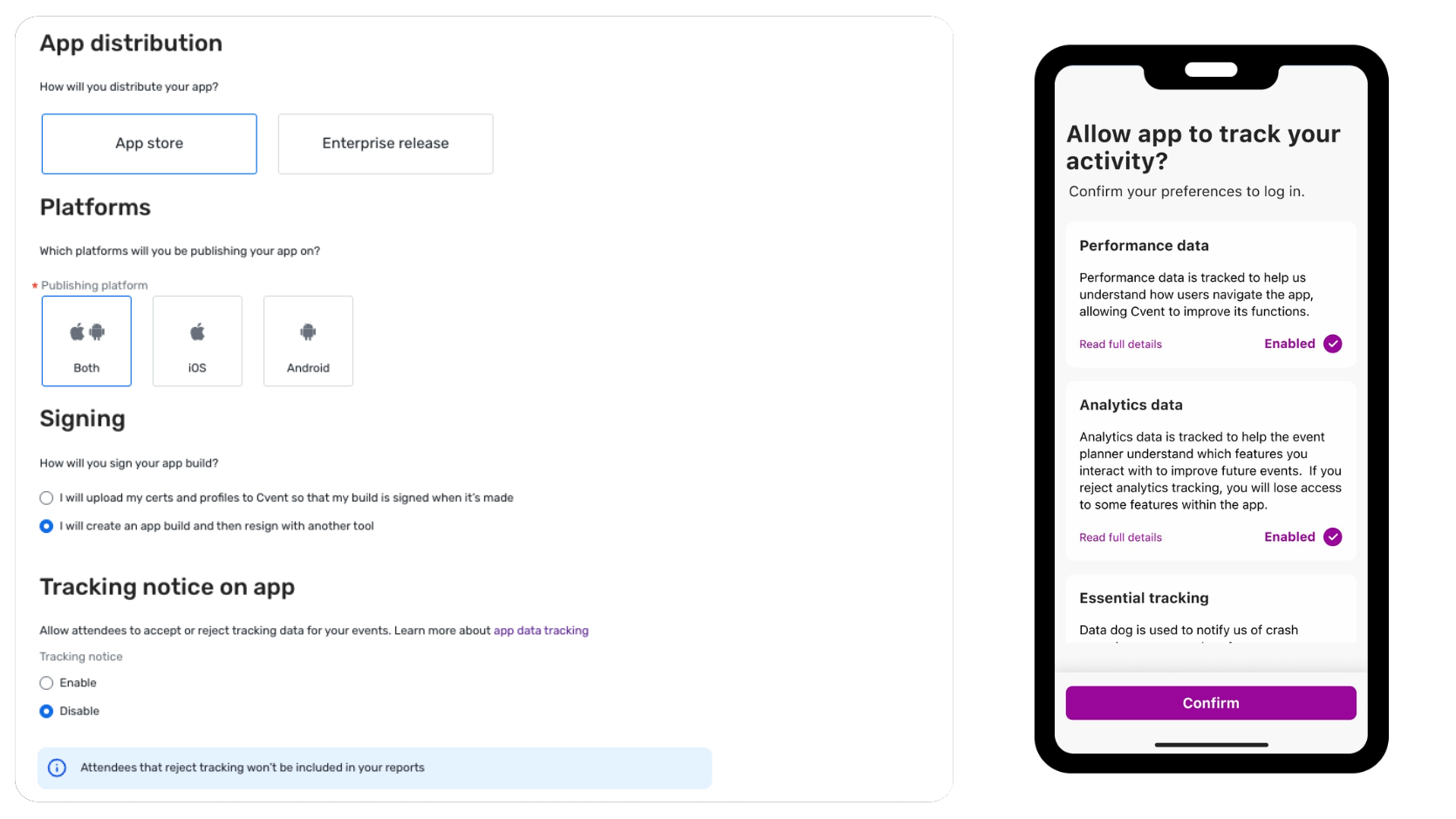Toggle Analytics data enabled checkmark
Viewport: 1456px width, 819px height.
(x=1332, y=537)
